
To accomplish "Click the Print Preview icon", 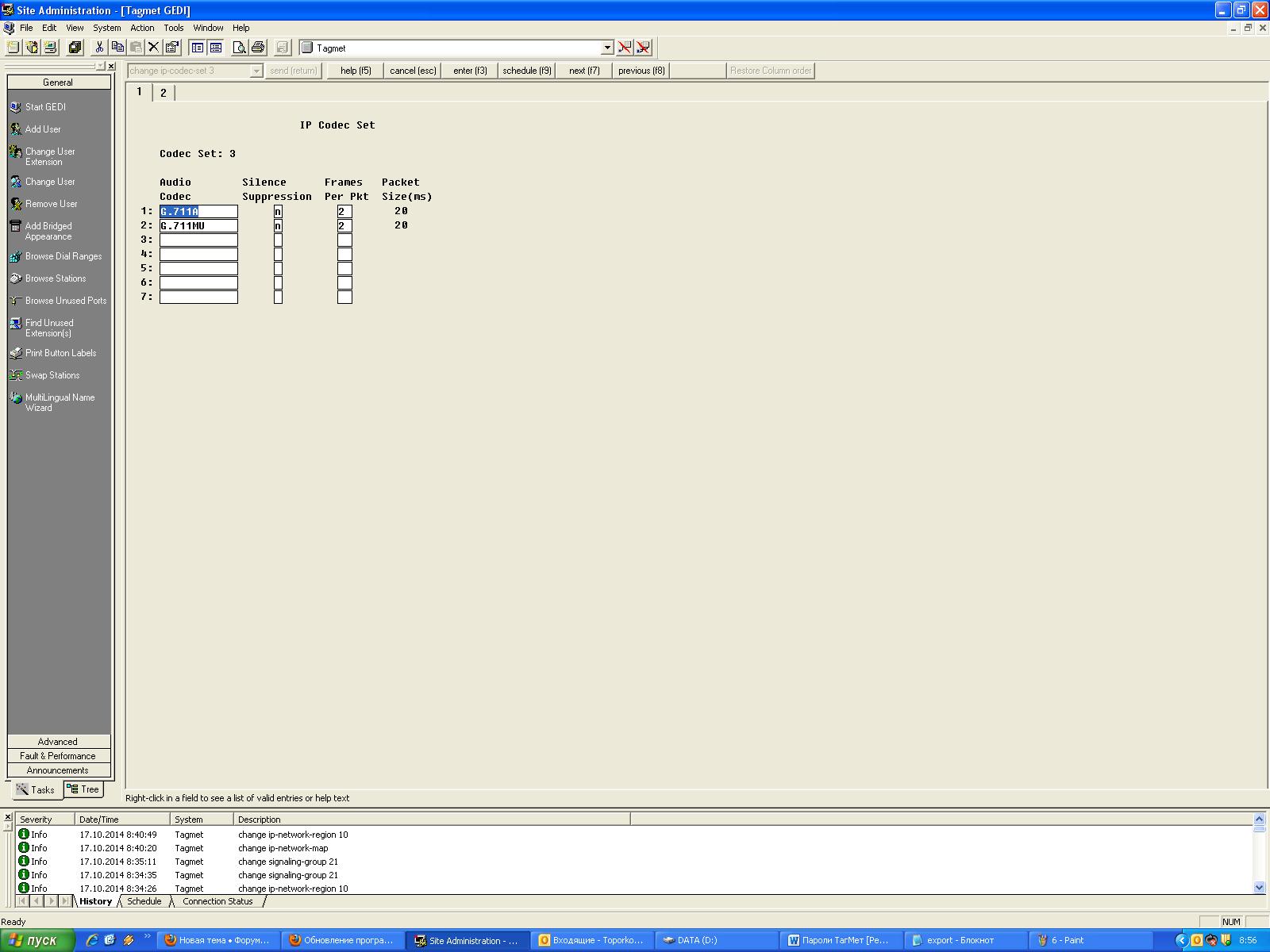I will (239, 48).
